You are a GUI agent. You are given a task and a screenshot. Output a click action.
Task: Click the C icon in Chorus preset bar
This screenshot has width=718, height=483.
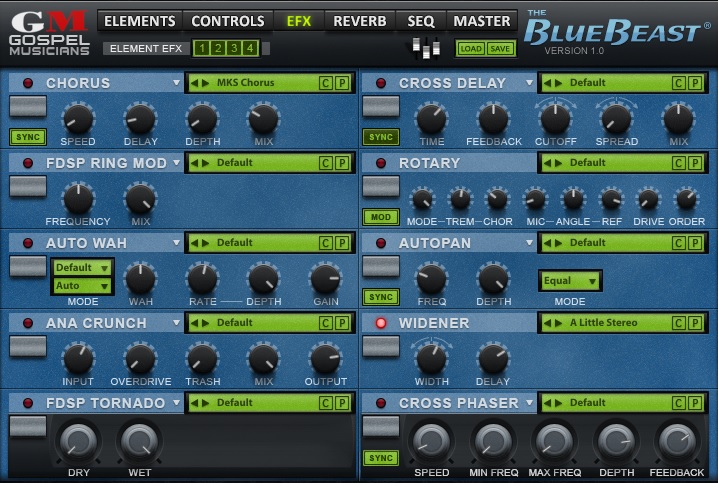[x=325, y=83]
